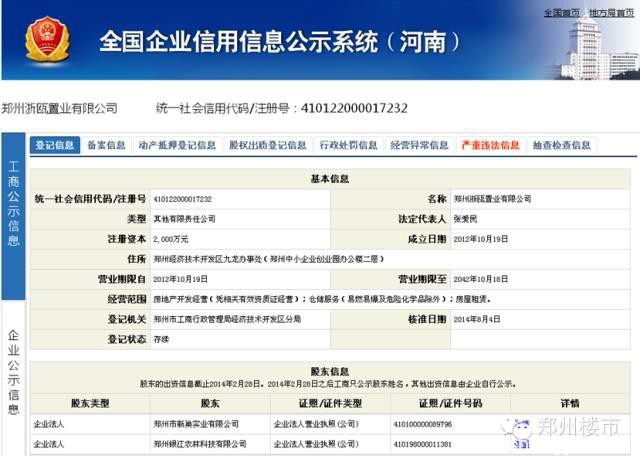
Task: Switch to the 抽查检查信息 tab
Action: coord(562,145)
